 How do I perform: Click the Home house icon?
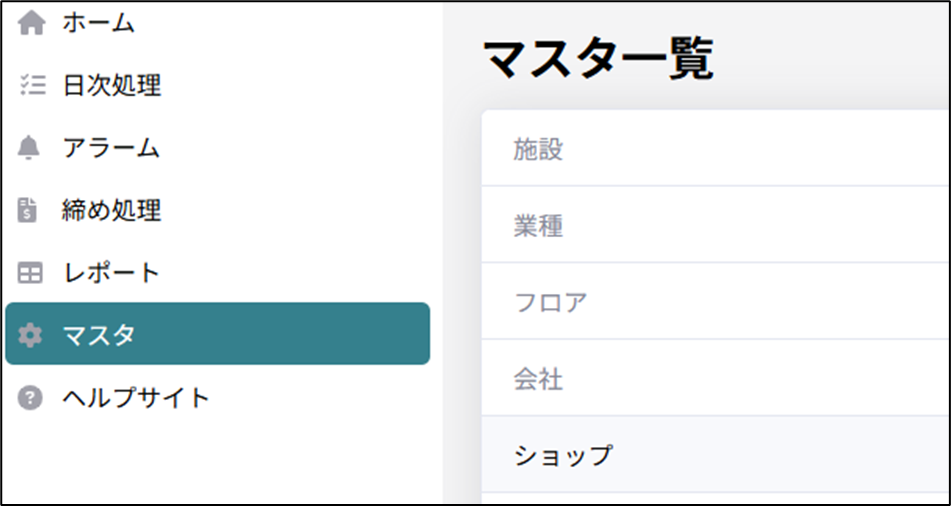point(32,24)
